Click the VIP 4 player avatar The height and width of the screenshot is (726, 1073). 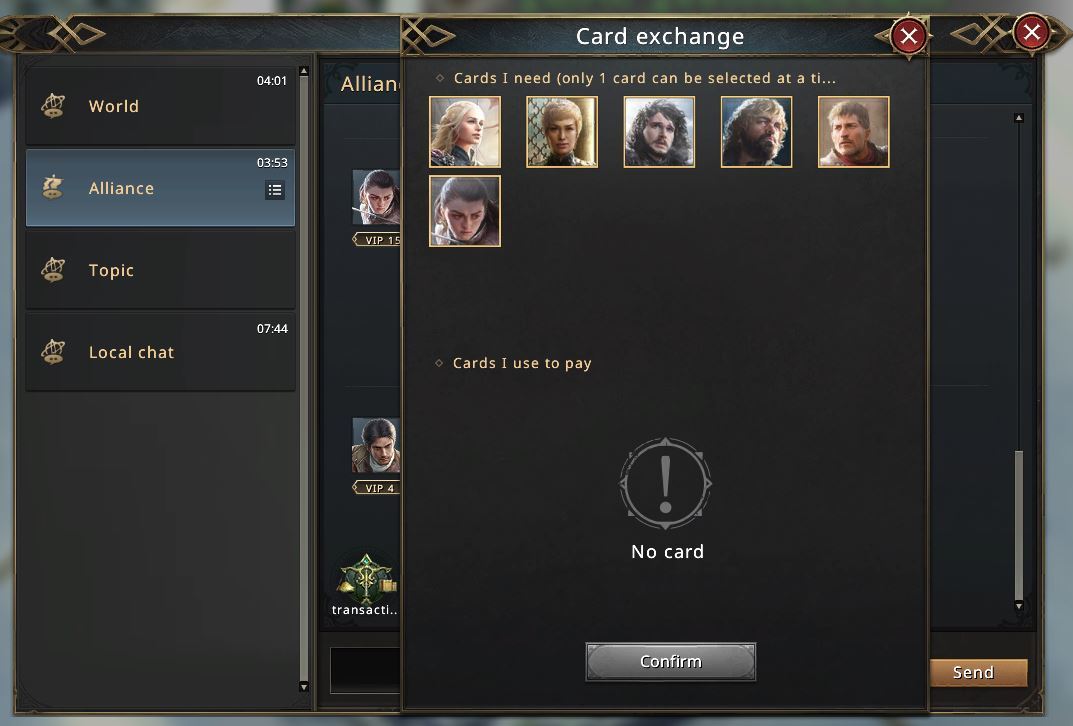tap(376, 445)
